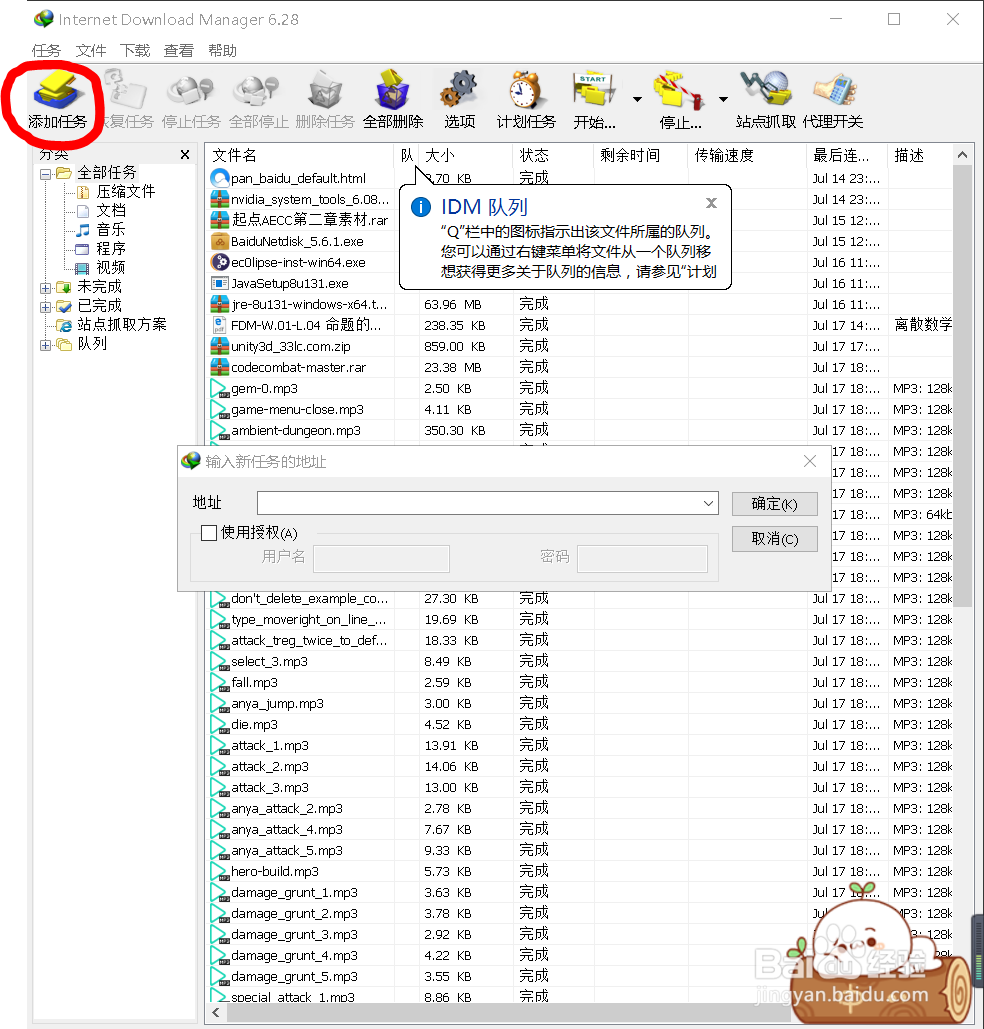Sort by Size (大小) column header
The width and height of the screenshot is (984, 1029).
coord(465,156)
